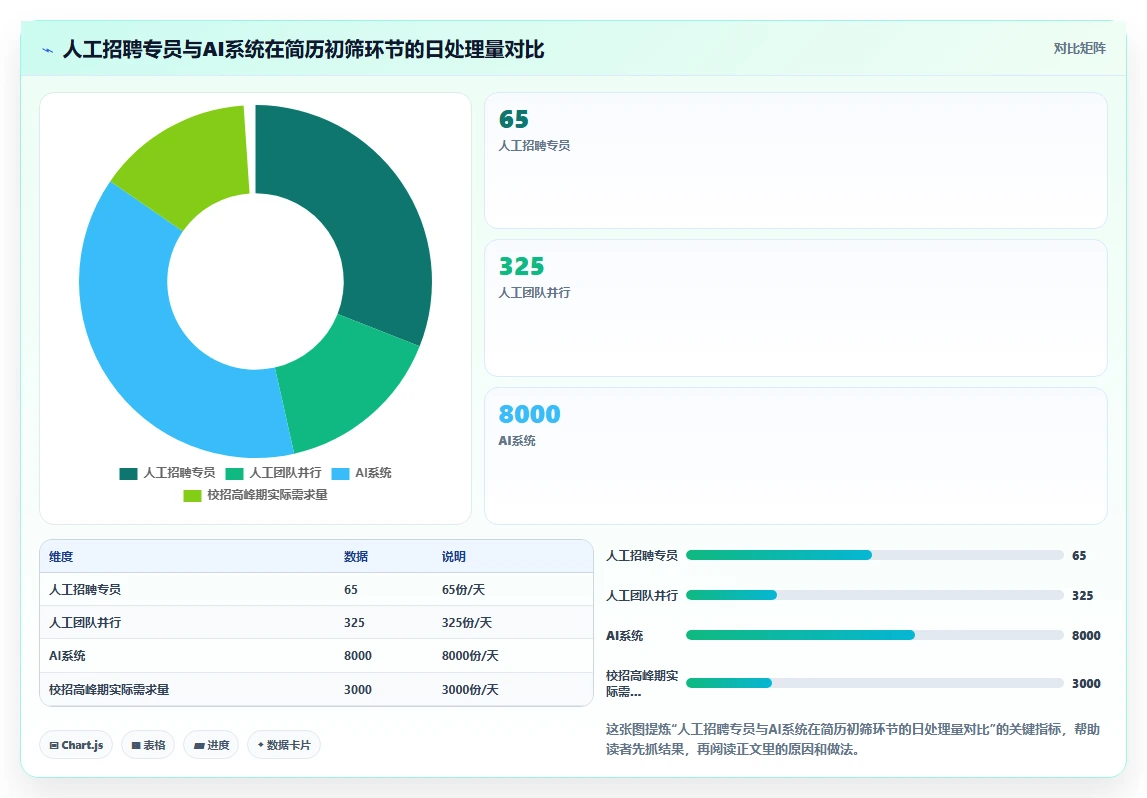Click the lightning icon beside the title
1147x798 pixels.
coord(48,50)
